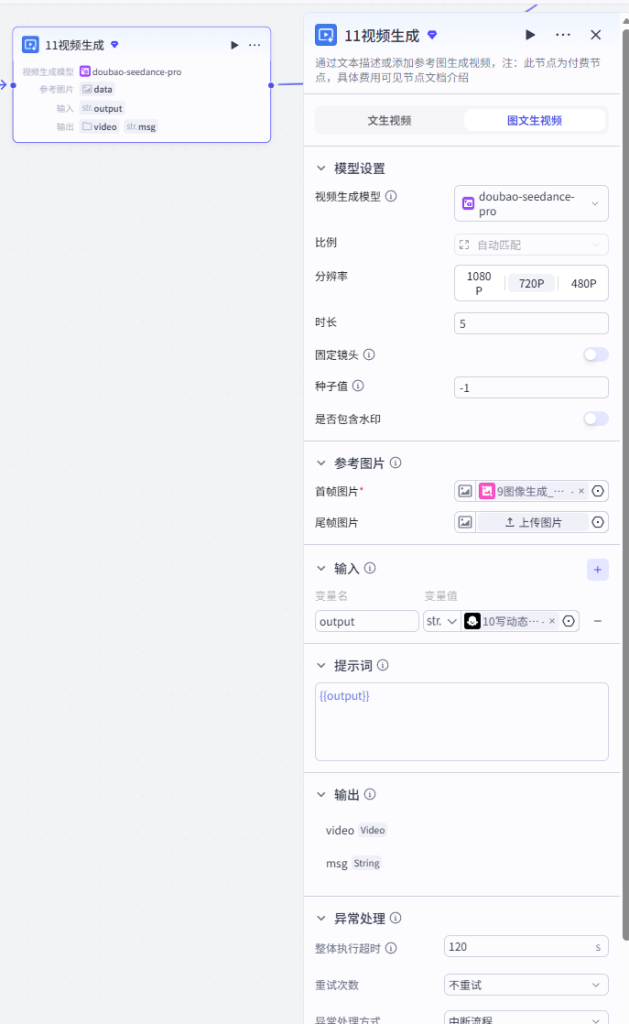Image resolution: width=629 pixels, height=1024 pixels.
Task: Toggle the 固定镜头 switch
Action: (x=596, y=355)
